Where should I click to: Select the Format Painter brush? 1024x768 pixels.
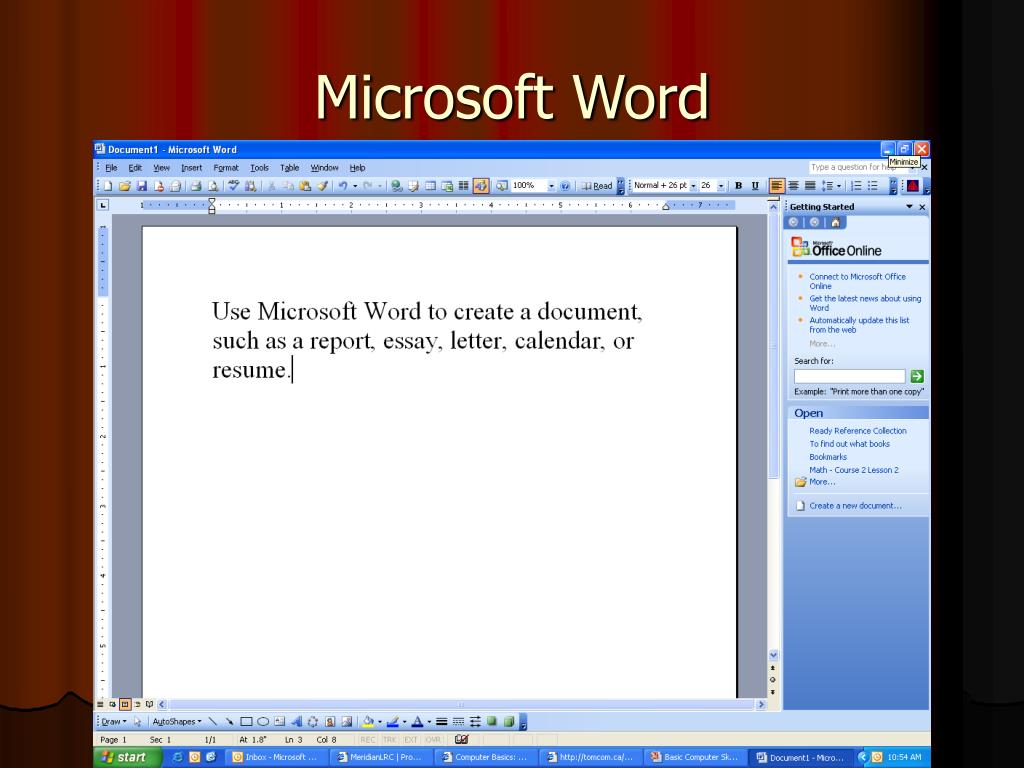tap(322, 186)
